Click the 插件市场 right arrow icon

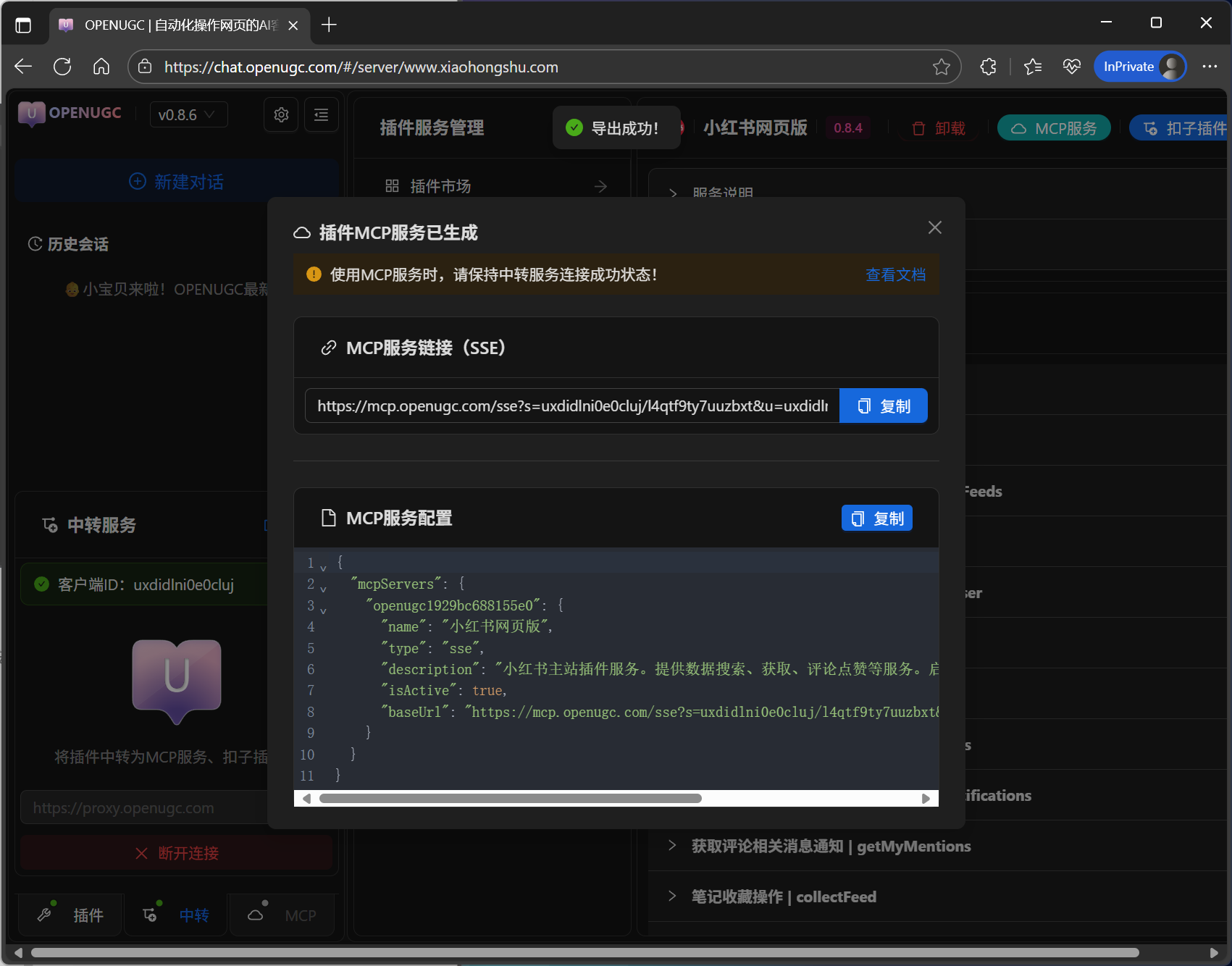600,186
